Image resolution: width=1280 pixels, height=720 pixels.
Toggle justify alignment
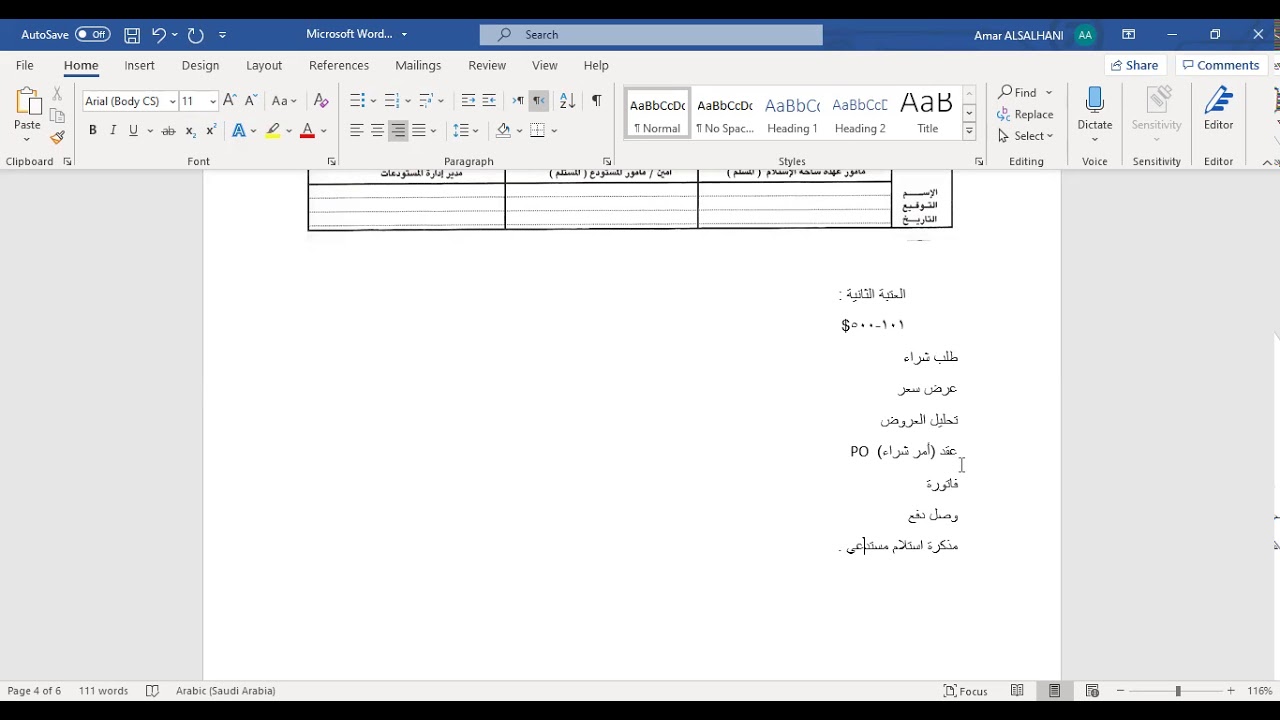pyautogui.click(x=419, y=131)
